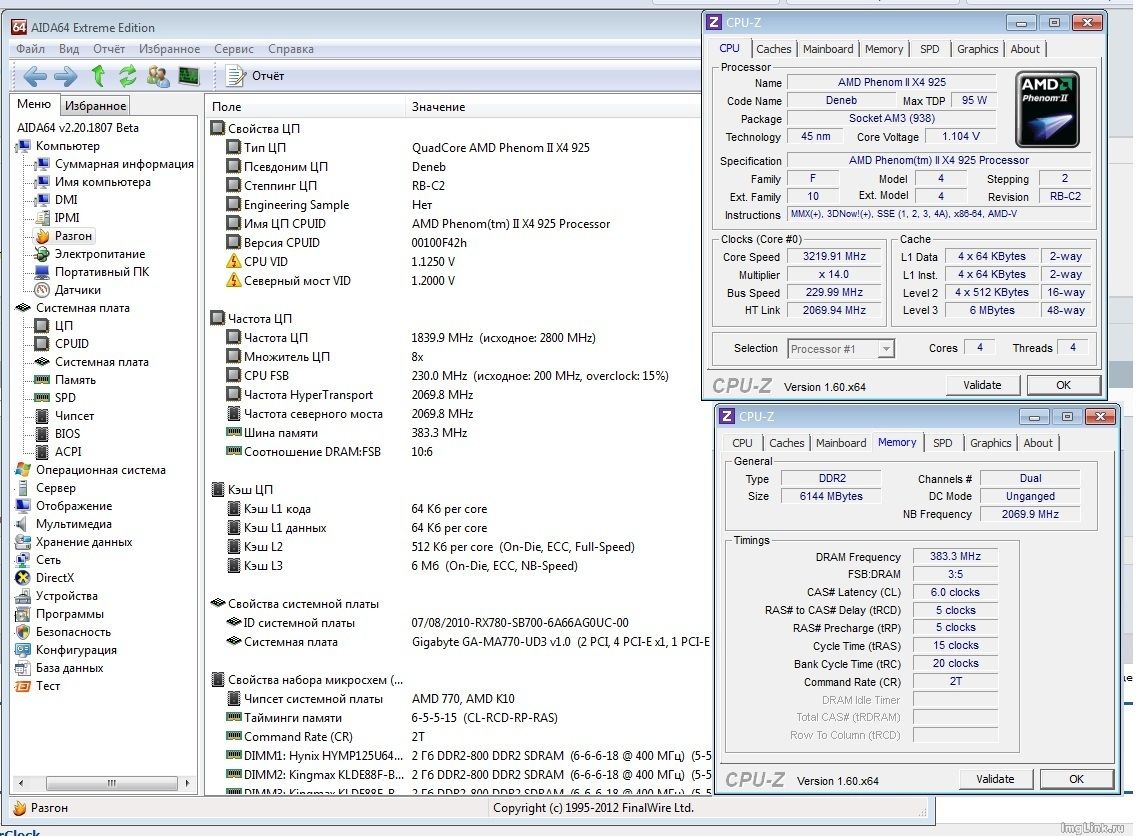Select Электропитание in the tree

click(x=100, y=254)
